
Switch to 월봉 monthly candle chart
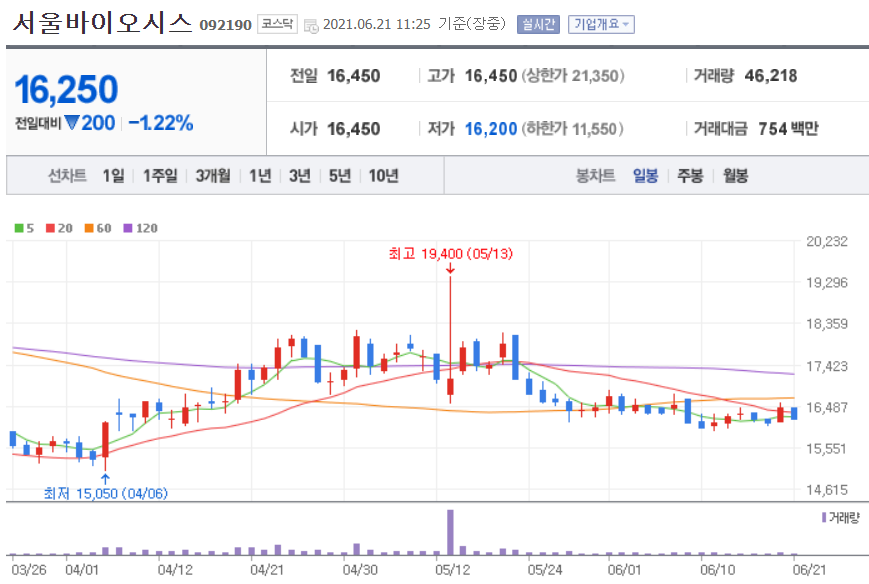[x=735, y=176]
